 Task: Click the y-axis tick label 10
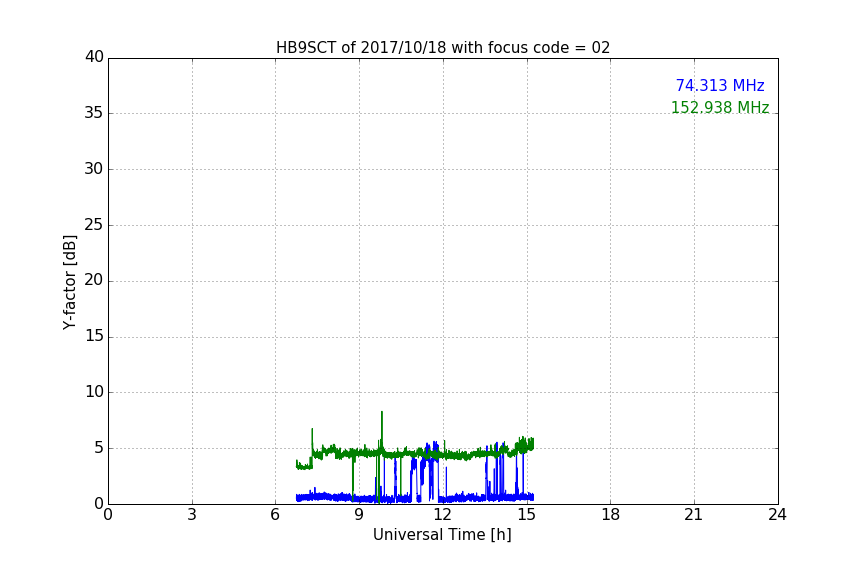point(94,392)
